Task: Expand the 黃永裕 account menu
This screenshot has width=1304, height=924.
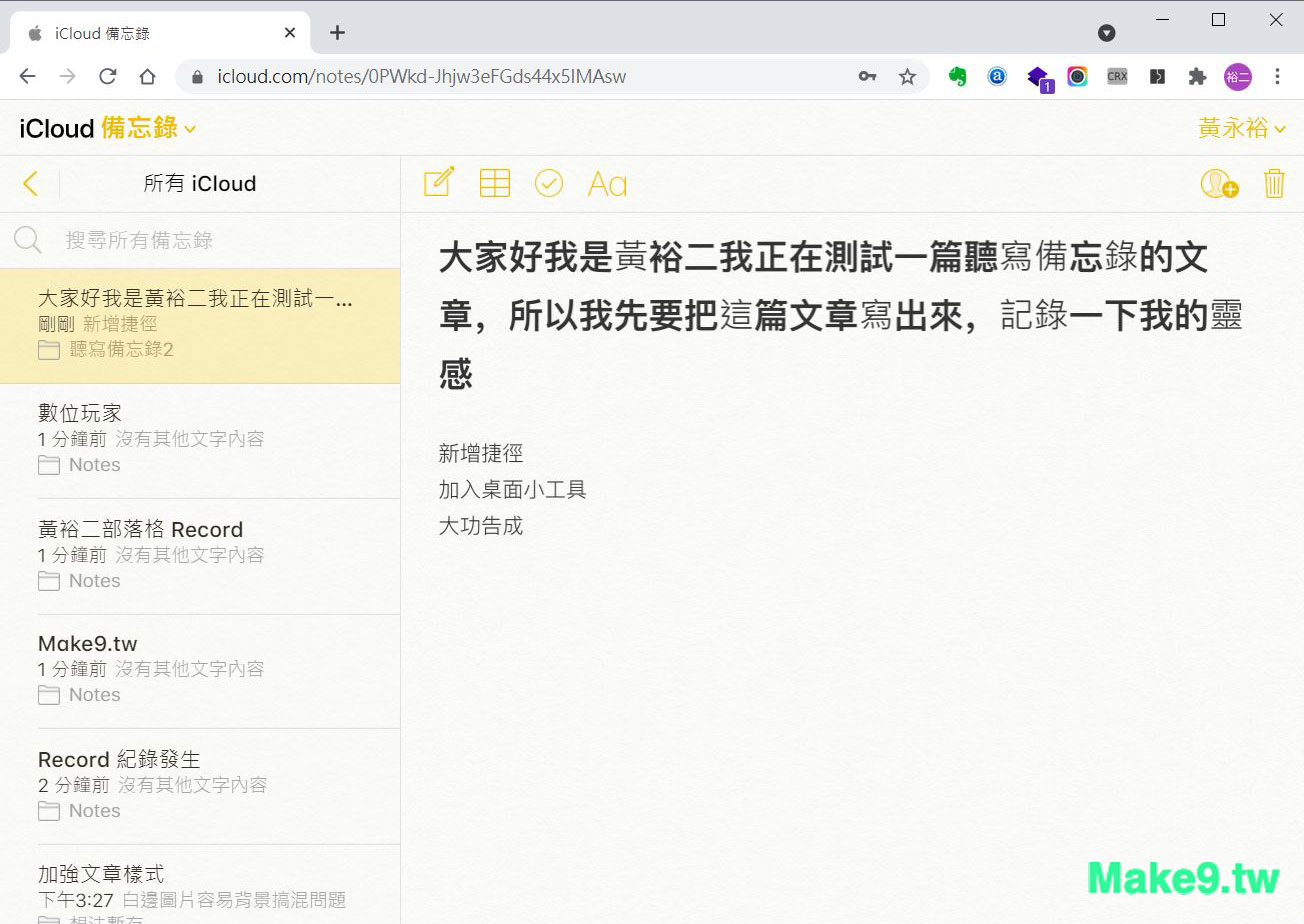Action: pyautogui.click(x=1242, y=128)
